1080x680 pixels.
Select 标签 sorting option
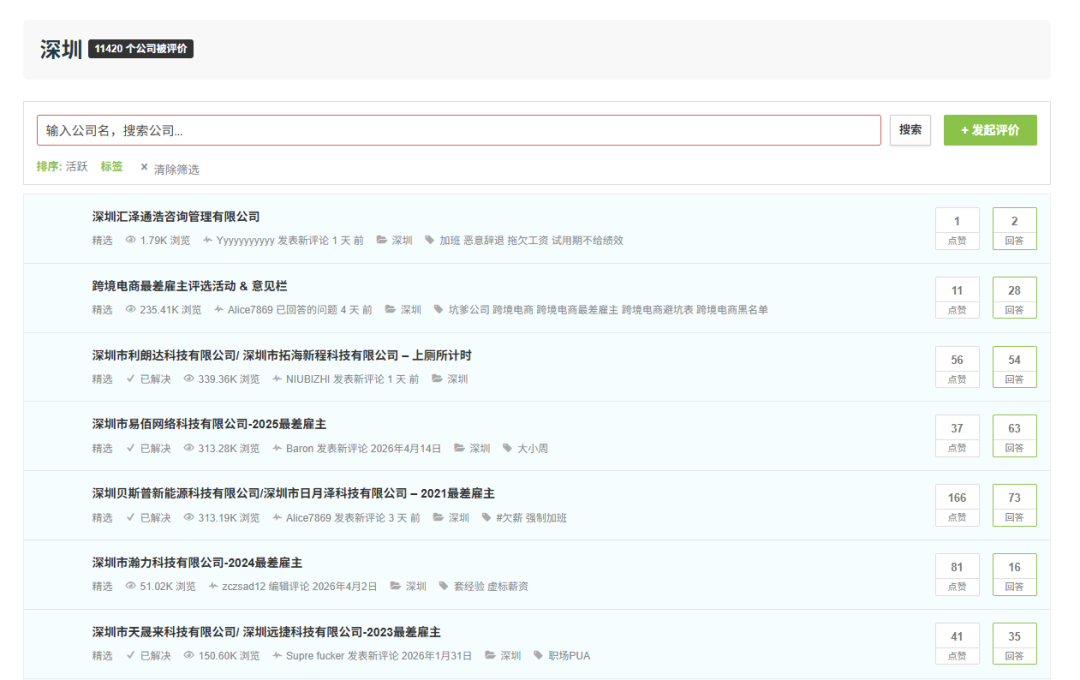[x=110, y=167]
